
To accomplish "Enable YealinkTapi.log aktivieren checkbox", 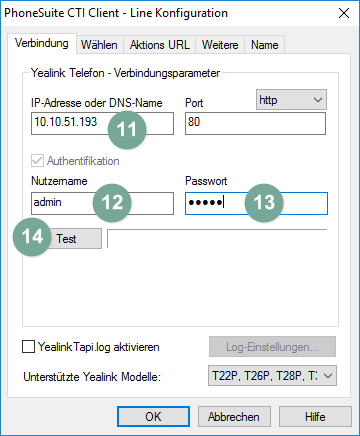I will [x=28, y=347].
